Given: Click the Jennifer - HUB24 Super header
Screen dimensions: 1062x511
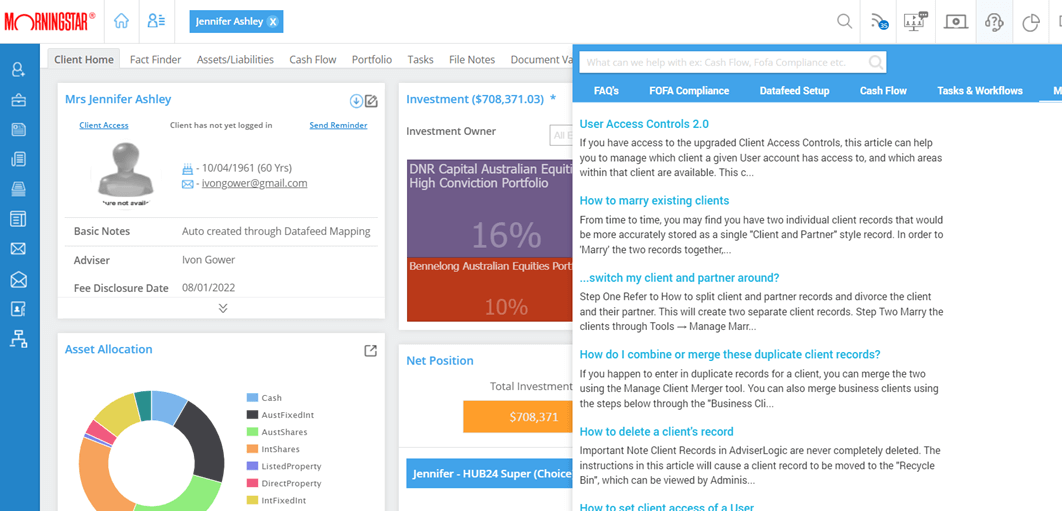Looking at the screenshot, I should tap(489, 474).
